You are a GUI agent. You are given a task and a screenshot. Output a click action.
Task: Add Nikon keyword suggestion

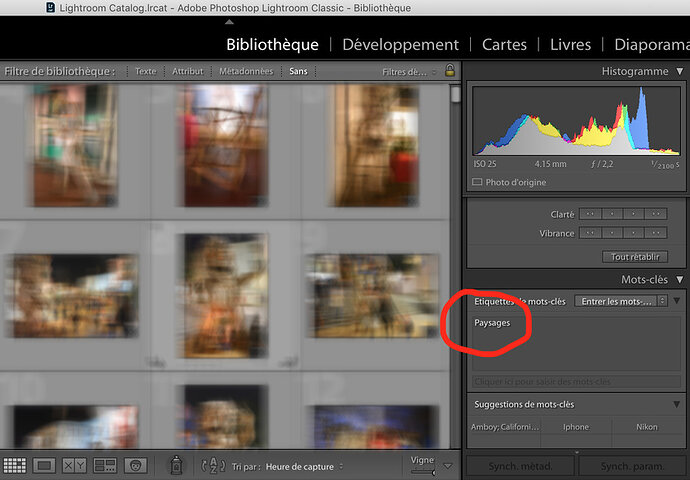pyautogui.click(x=647, y=427)
